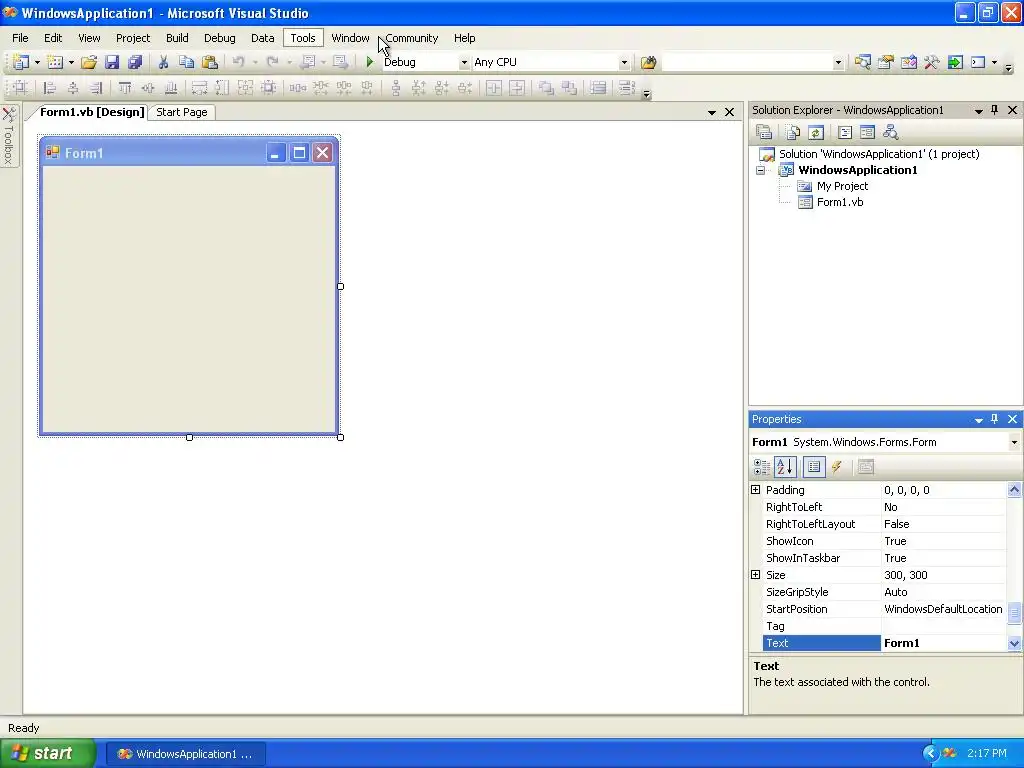
Task: Show Events with the lightning bolt icon
Action: point(837,467)
